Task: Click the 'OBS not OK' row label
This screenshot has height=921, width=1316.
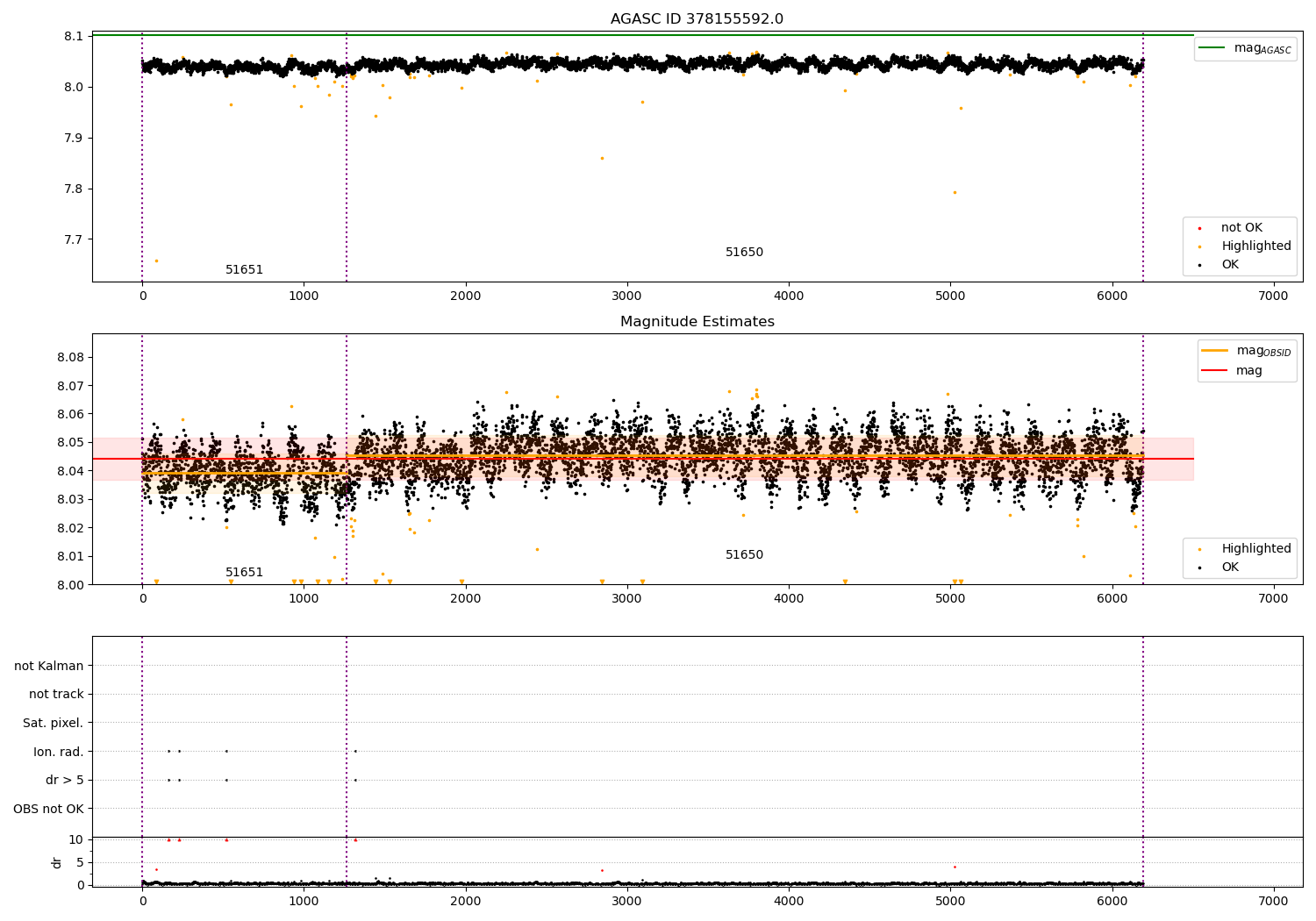Action: [x=48, y=809]
